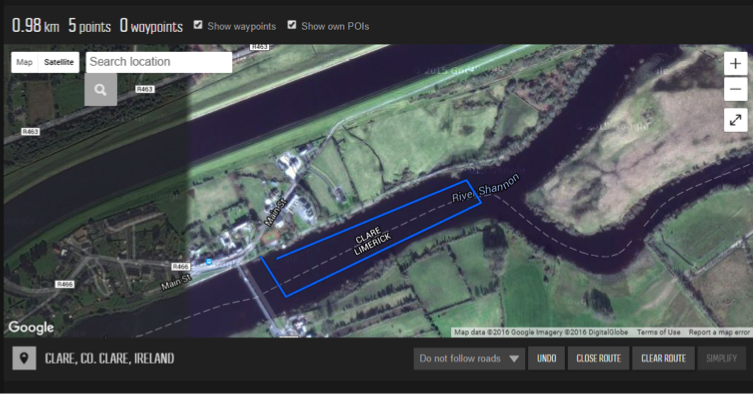Click the SIMPLIFY button
The height and width of the screenshot is (394, 754).
[x=721, y=358]
